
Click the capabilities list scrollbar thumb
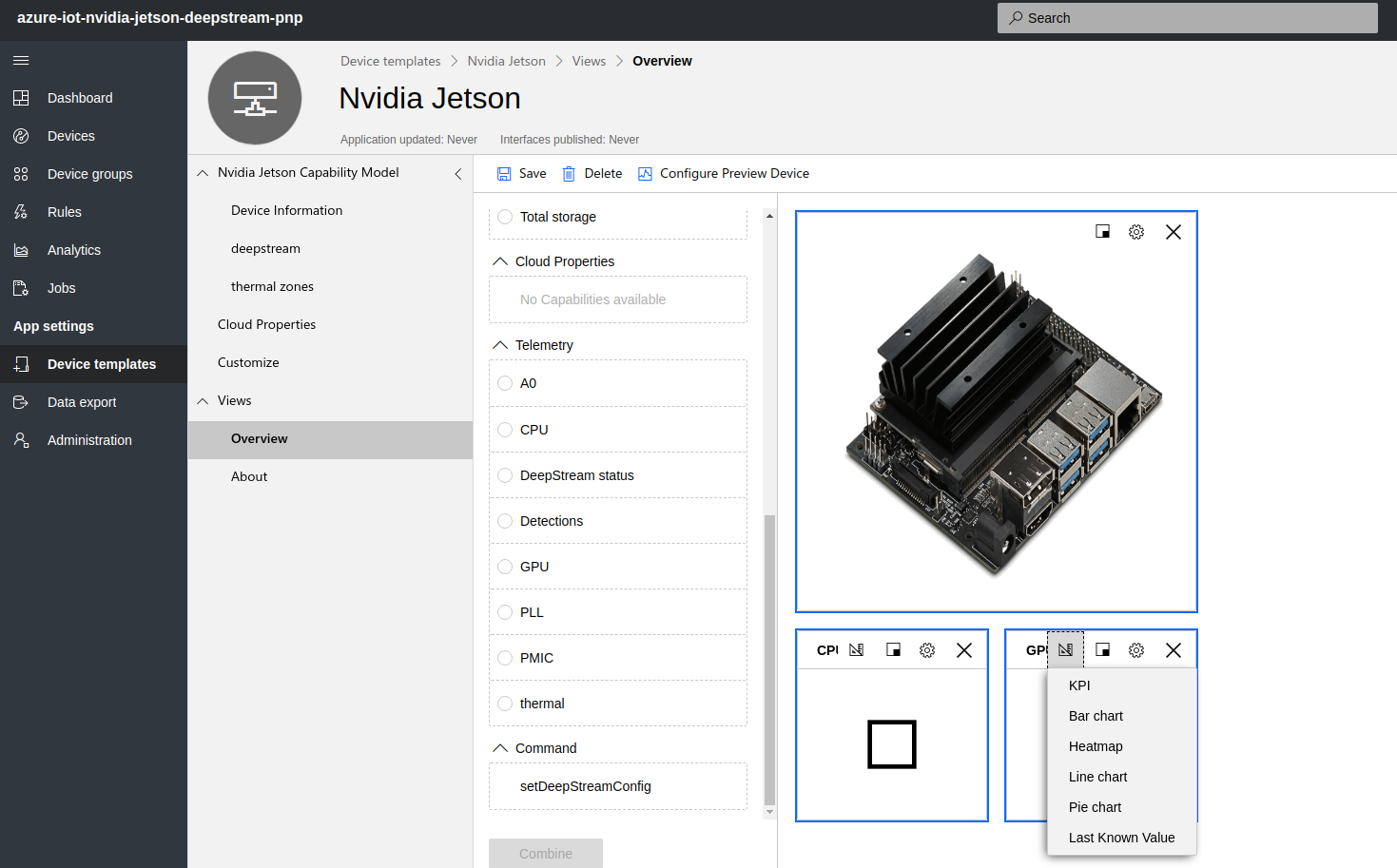pos(769,660)
